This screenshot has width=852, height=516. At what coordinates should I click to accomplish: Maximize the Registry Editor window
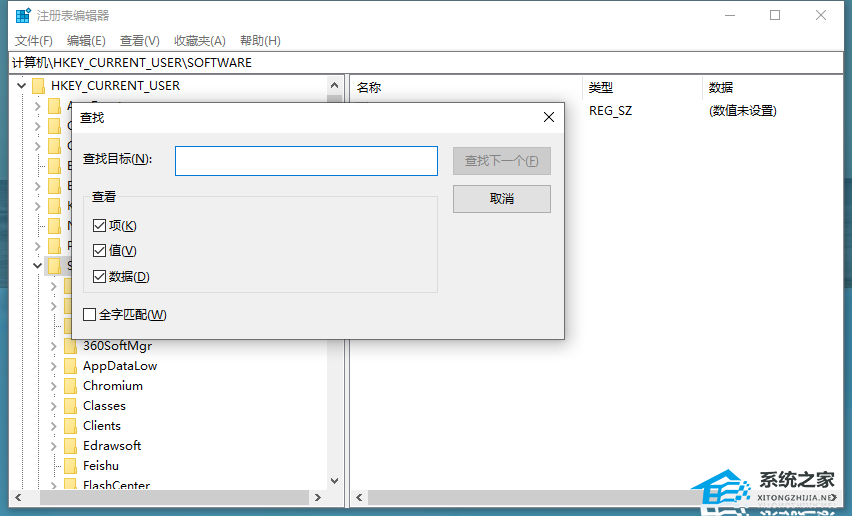click(775, 15)
